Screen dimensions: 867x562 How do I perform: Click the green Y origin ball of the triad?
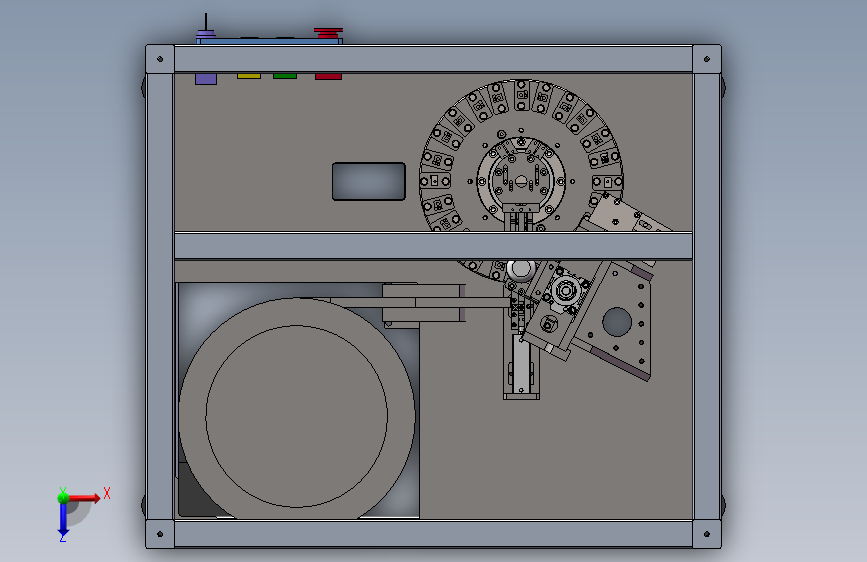(x=63, y=498)
